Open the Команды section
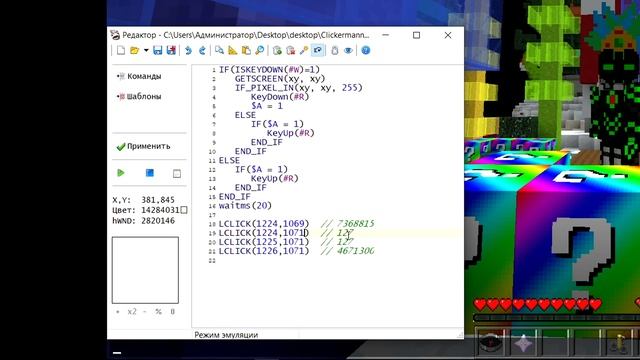640x360 pixels. click(139, 76)
